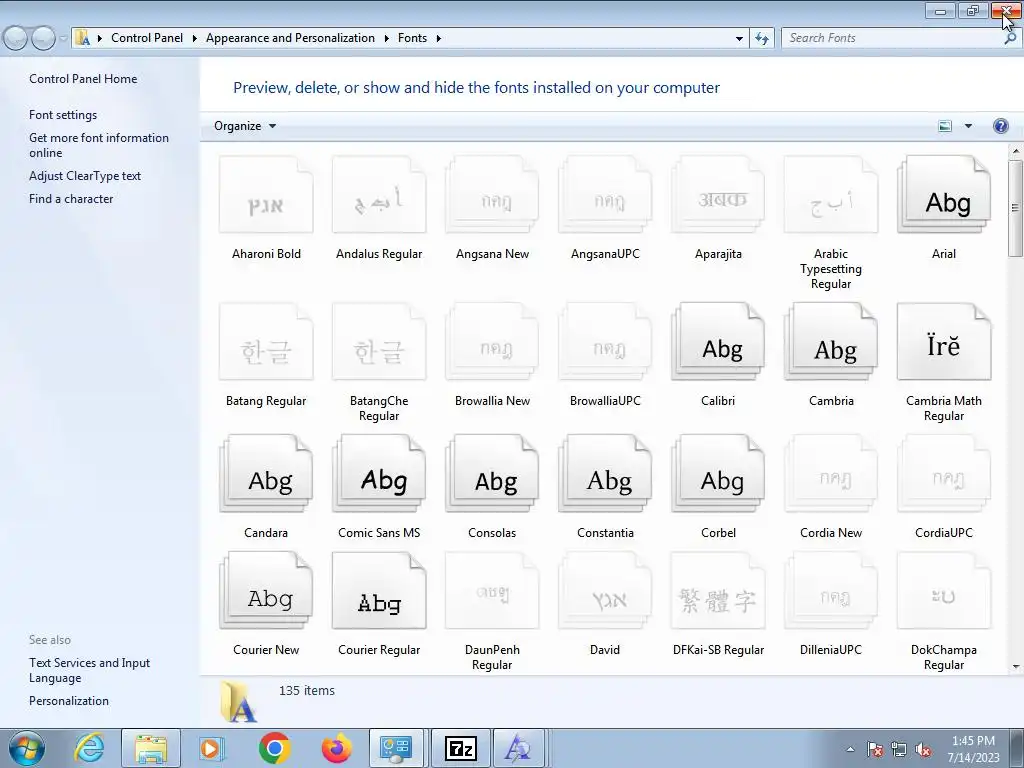This screenshot has width=1024, height=768.
Task: Select the DFKai-SB Regular font icon
Action: (718, 590)
